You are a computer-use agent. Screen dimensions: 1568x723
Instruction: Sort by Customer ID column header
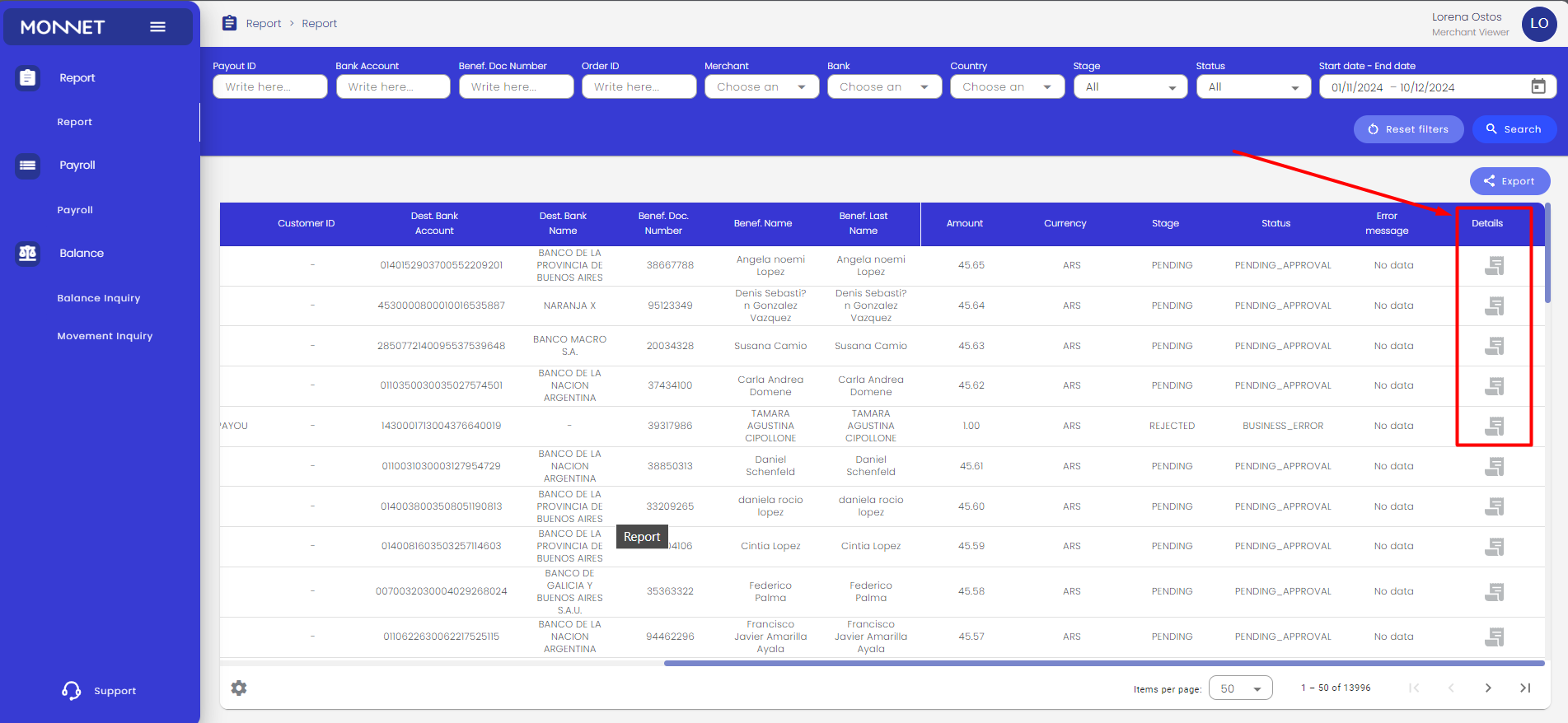[306, 223]
